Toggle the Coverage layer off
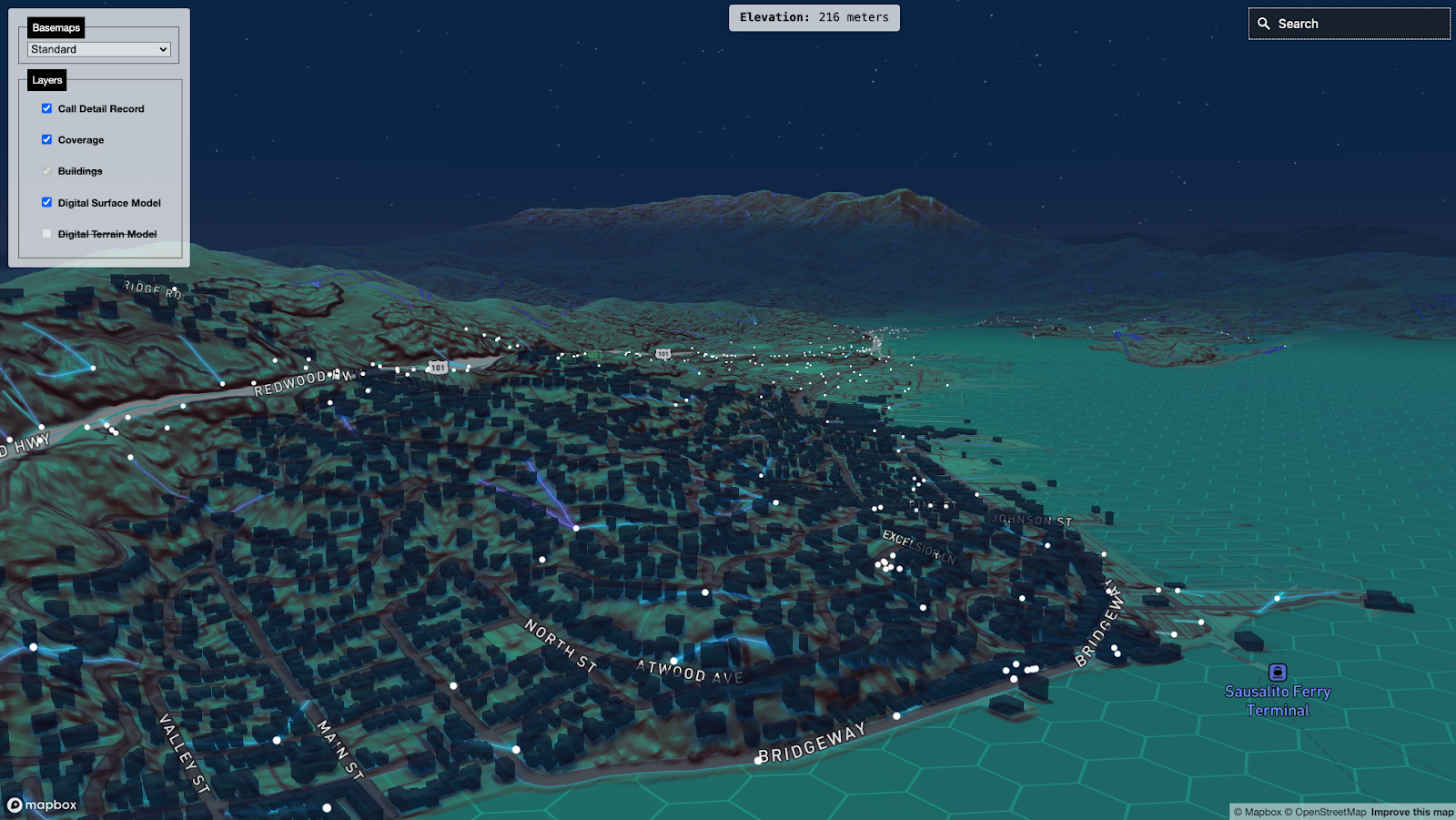1456x820 pixels. tap(46, 139)
